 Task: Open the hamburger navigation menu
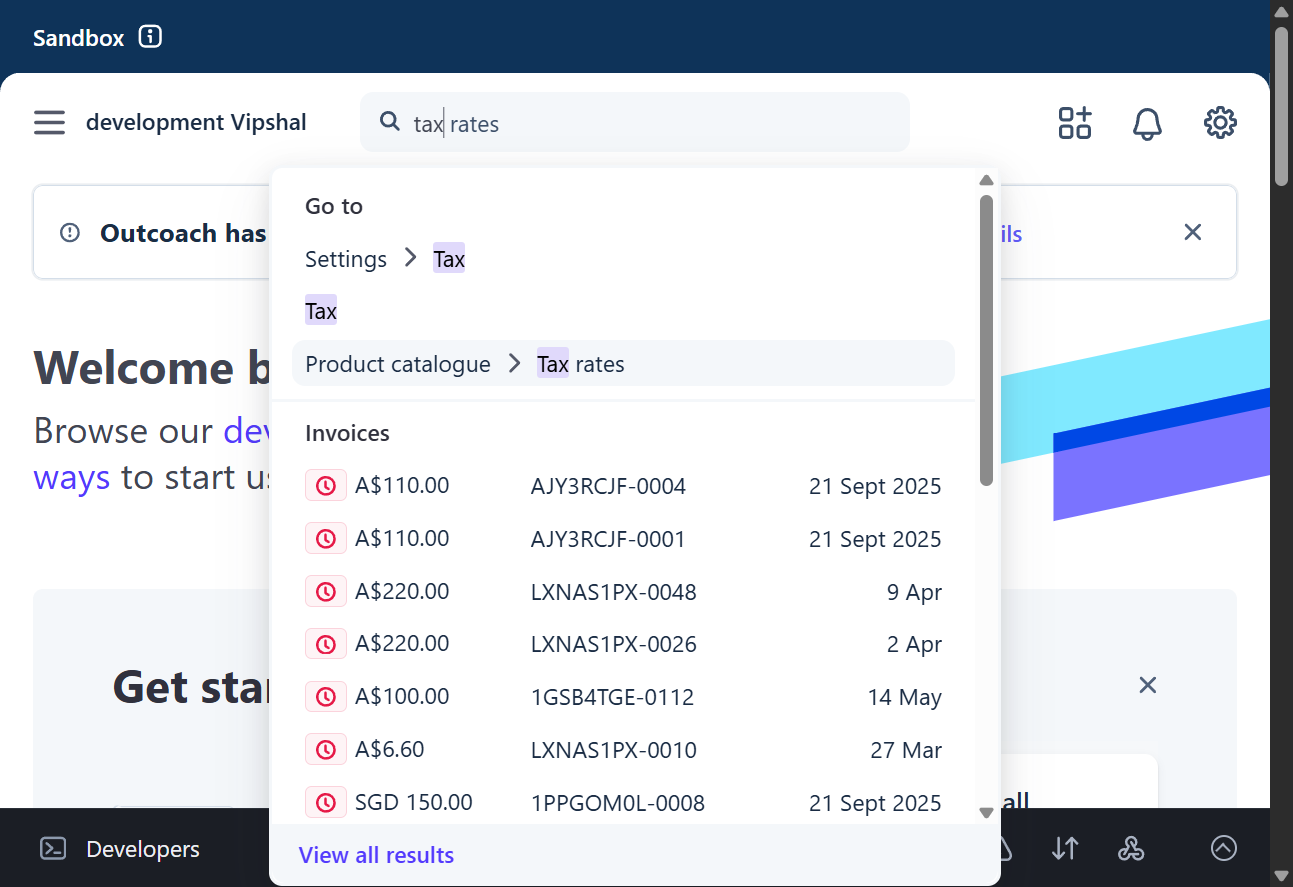click(x=49, y=123)
